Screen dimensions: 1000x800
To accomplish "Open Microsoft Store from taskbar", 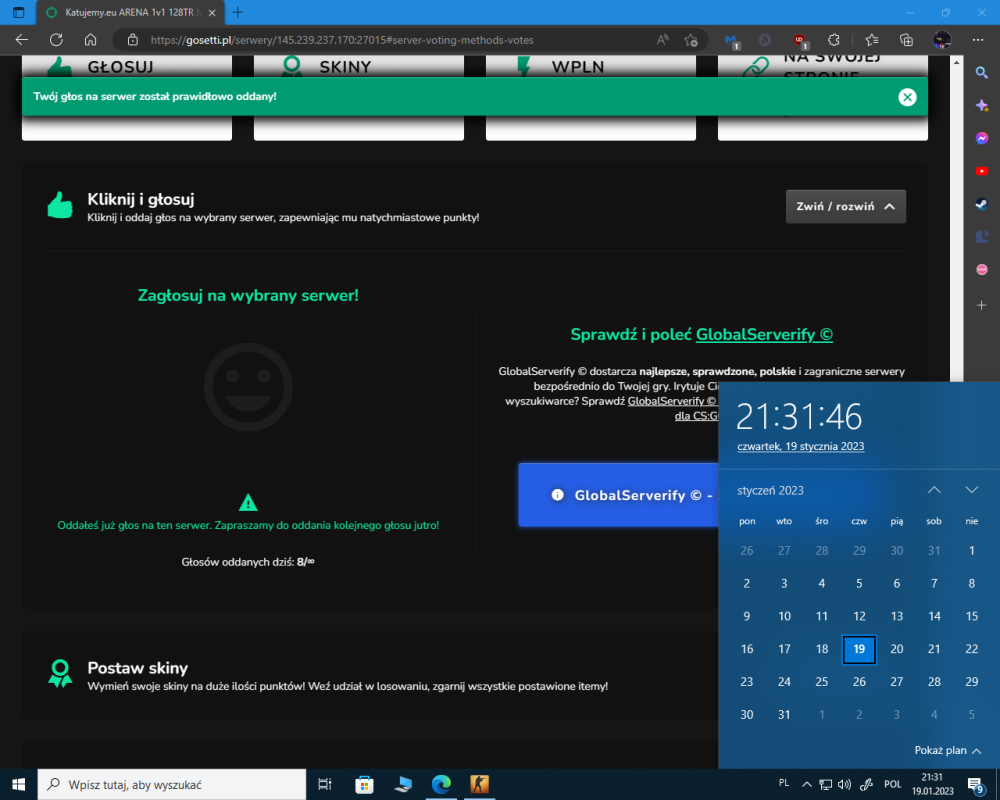I will 364,784.
